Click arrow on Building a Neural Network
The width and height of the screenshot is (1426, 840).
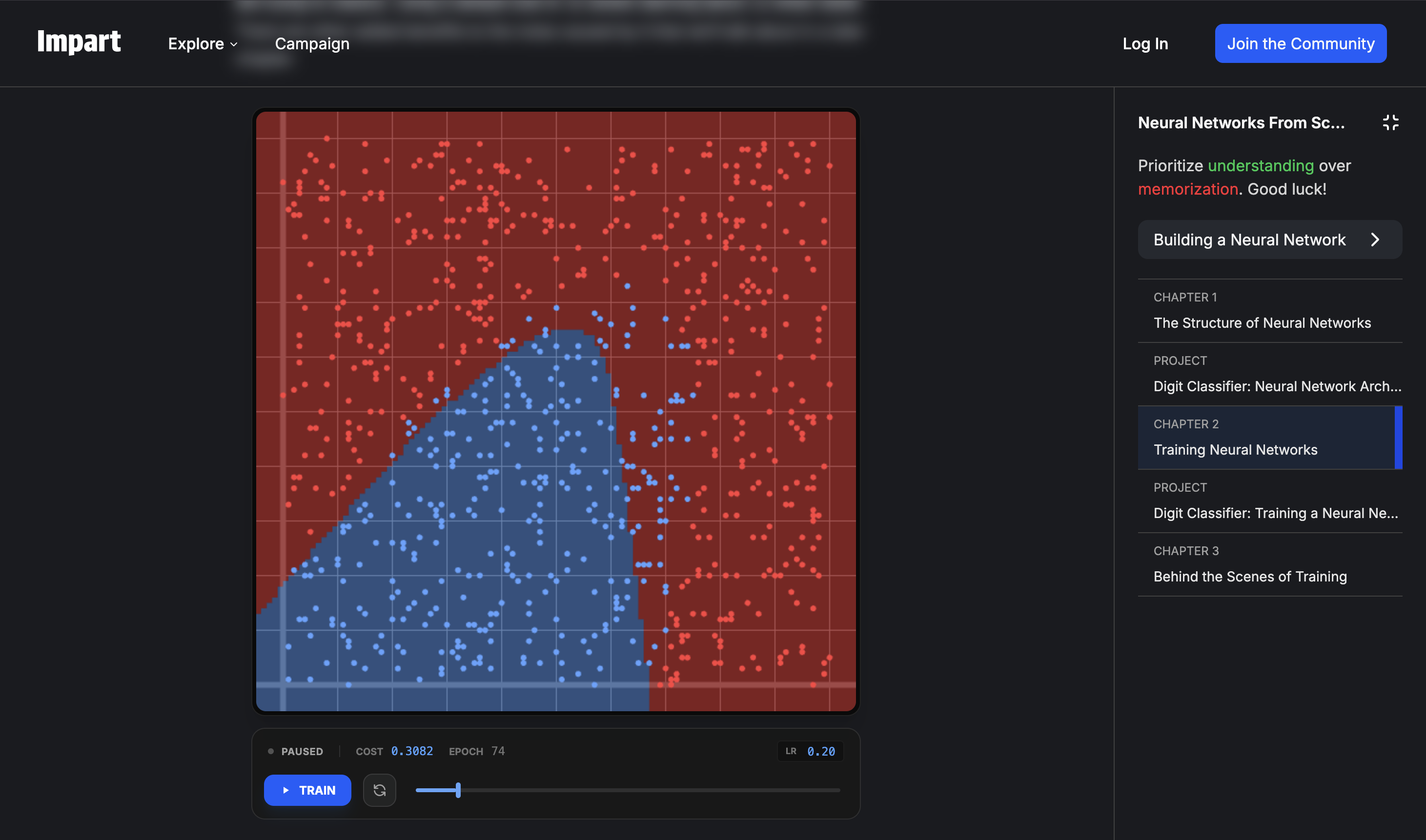tap(1375, 240)
